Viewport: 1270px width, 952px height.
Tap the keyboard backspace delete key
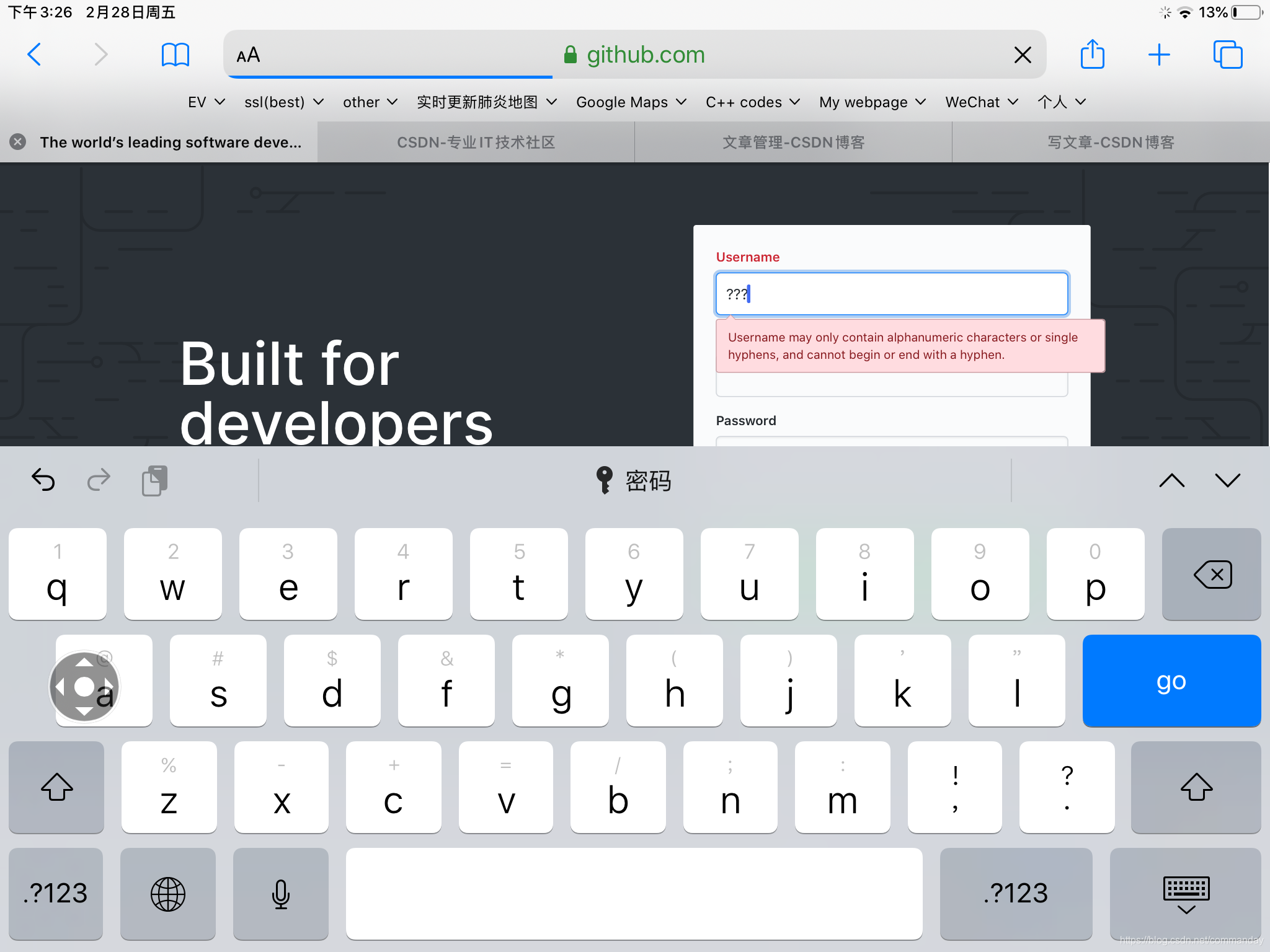coord(1211,574)
